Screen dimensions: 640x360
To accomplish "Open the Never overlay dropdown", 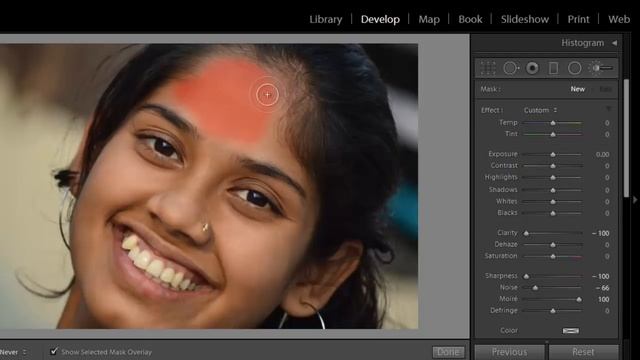I will 13,352.
